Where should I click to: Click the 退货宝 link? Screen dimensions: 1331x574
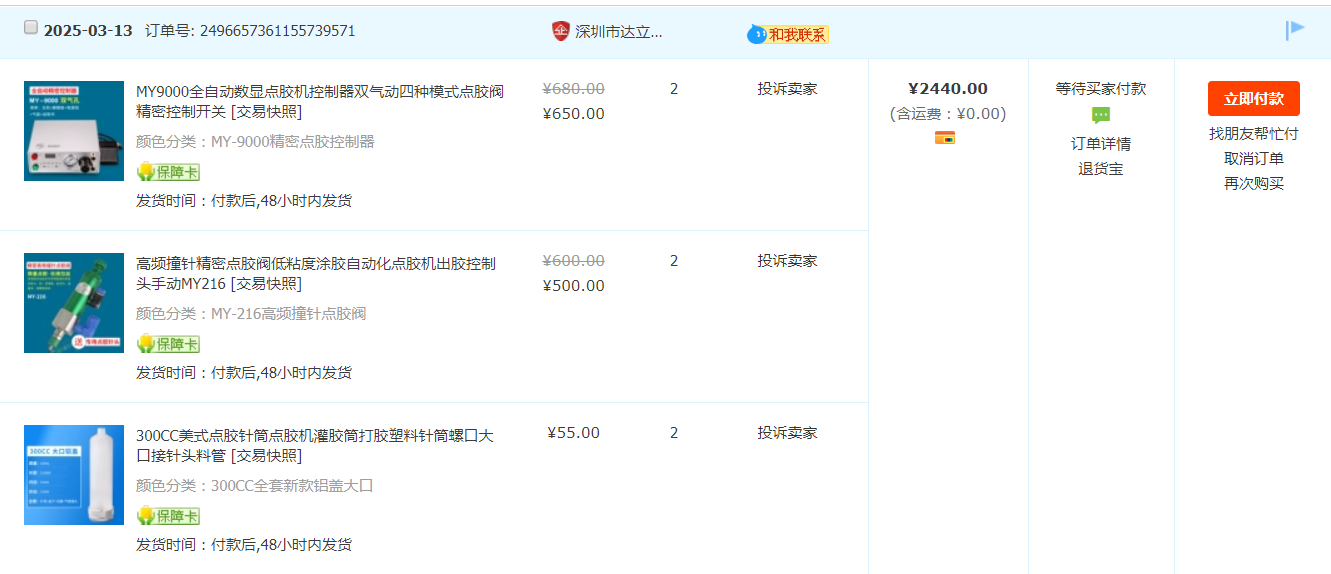[x=1100, y=169]
